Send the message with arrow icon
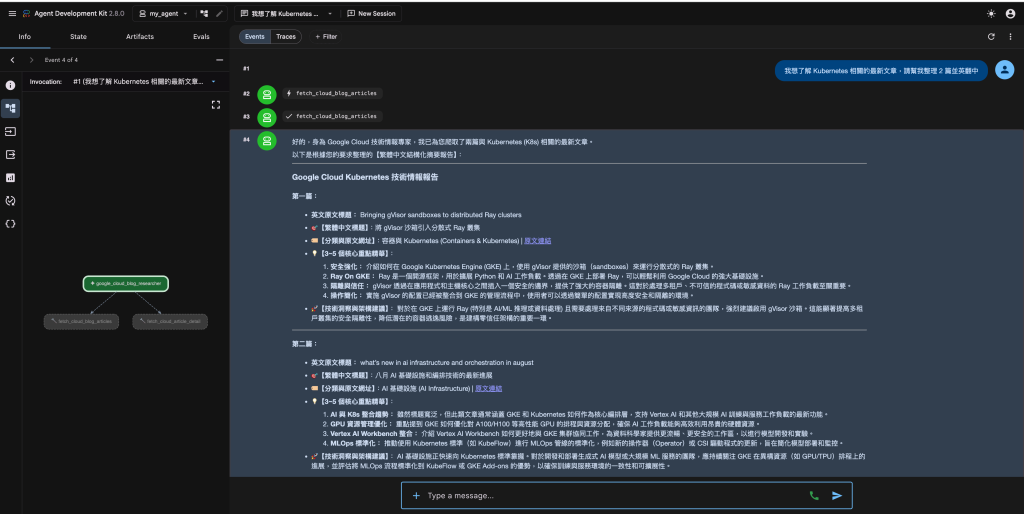The height and width of the screenshot is (514, 1024). (837, 496)
